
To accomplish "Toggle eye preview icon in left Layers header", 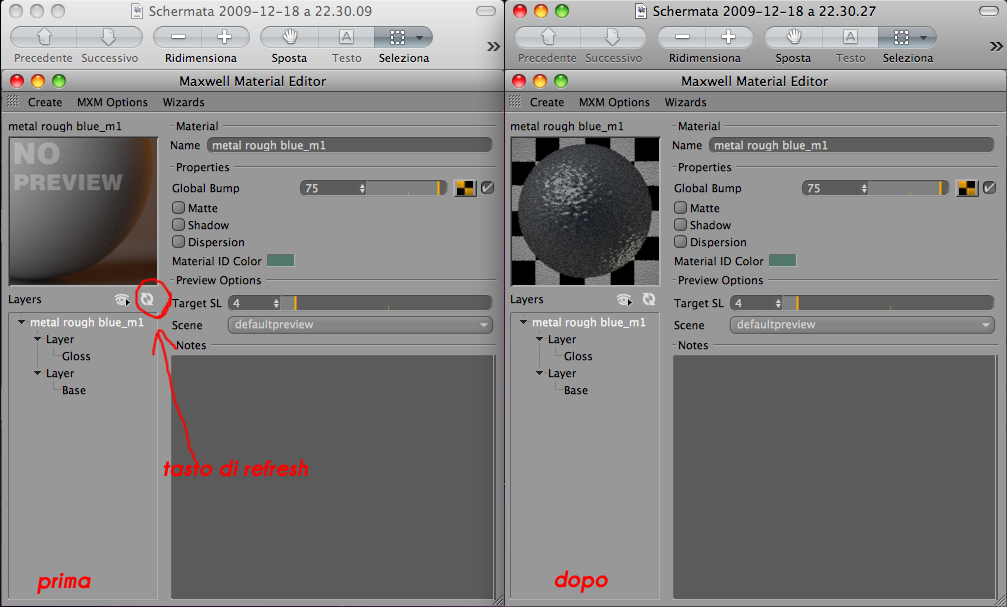I will 121,299.
